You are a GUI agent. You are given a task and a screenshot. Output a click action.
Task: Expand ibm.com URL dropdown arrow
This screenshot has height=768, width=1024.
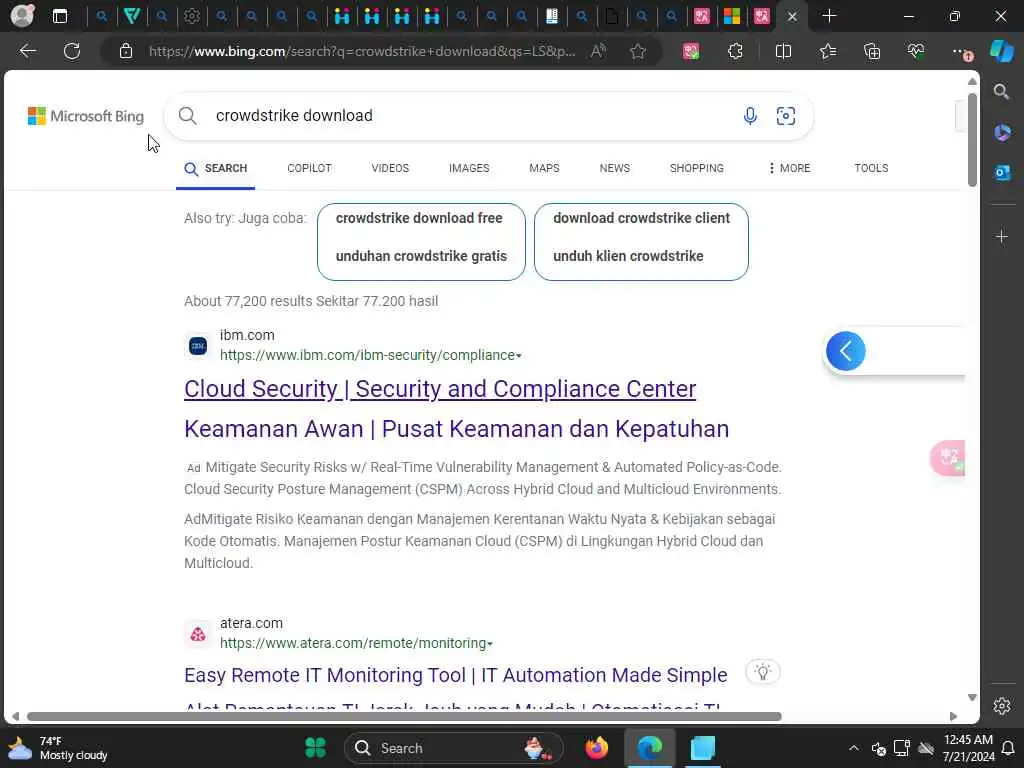click(x=519, y=356)
